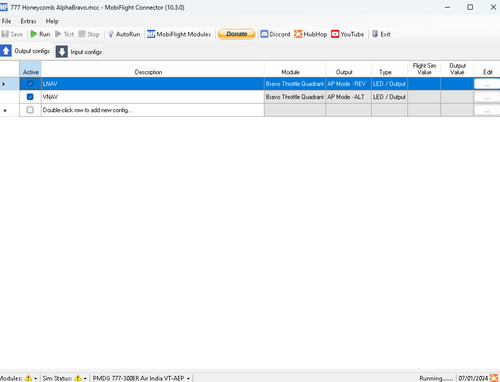Click the HubHop icon in status bar

tap(494, 378)
